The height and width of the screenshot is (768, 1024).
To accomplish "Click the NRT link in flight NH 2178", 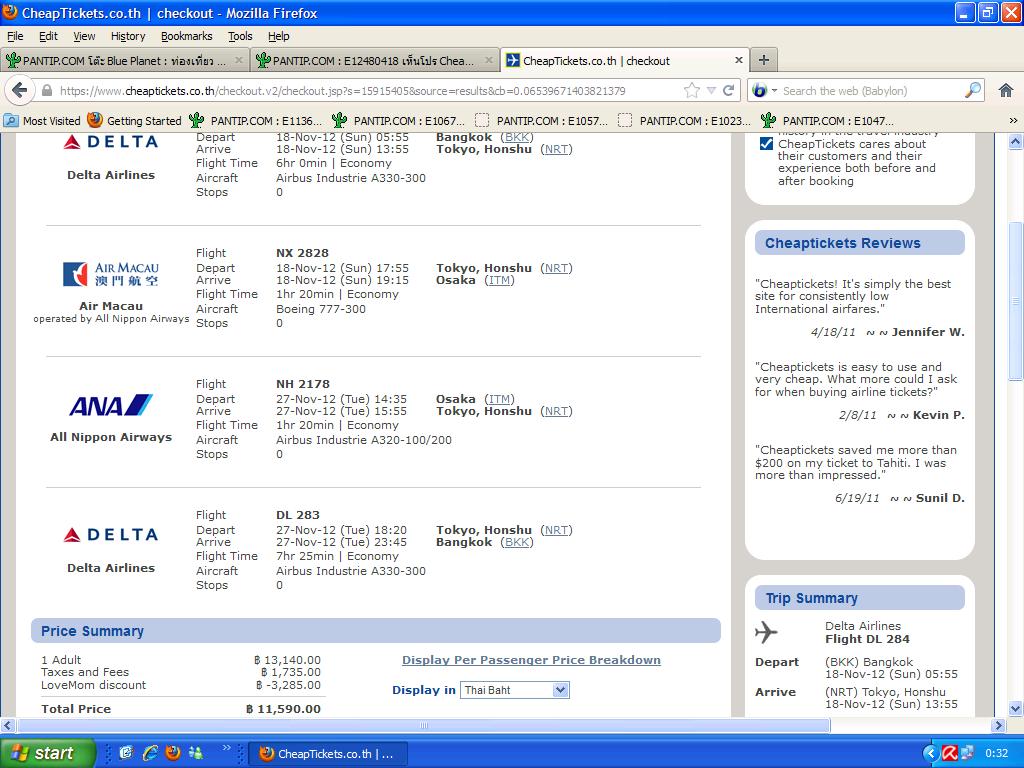I will pos(556,411).
